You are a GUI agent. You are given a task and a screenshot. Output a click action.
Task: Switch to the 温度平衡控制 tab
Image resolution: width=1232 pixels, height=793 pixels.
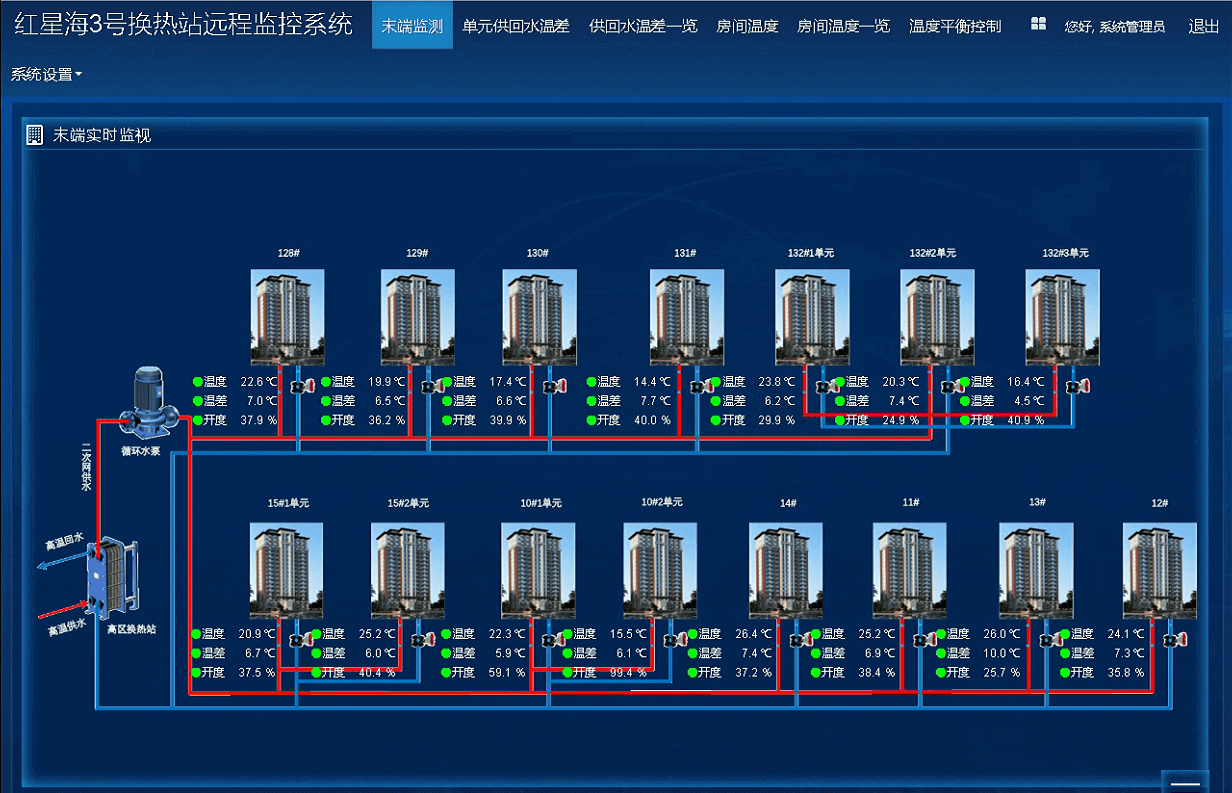[955, 26]
